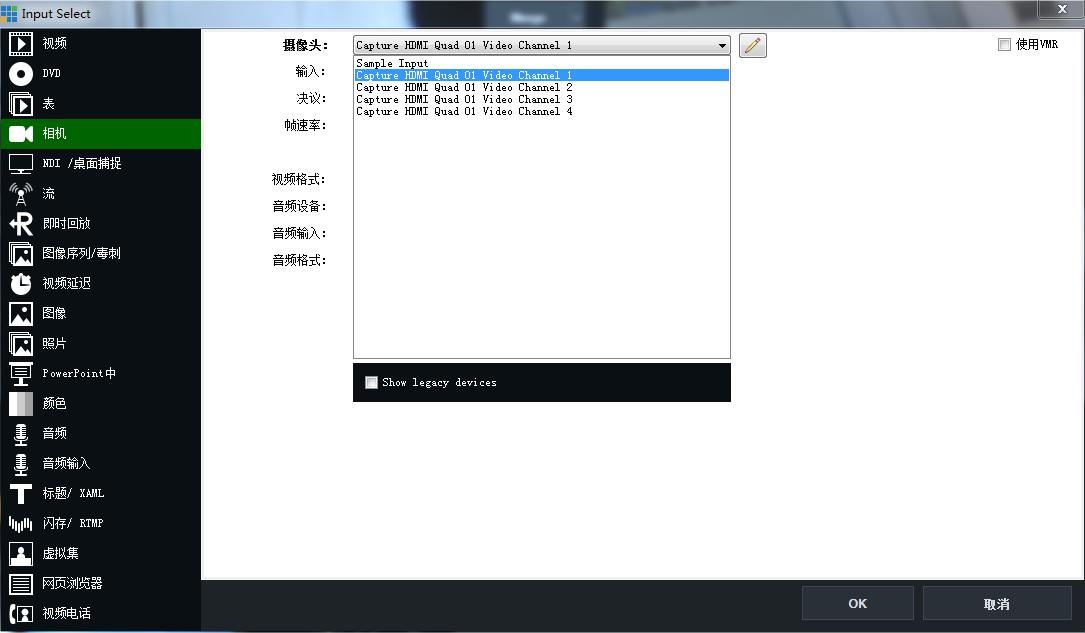Image resolution: width=1085 pixels, height=633 pixels.
Task: Select the Stream antenna icon
Action: [21, 194]
